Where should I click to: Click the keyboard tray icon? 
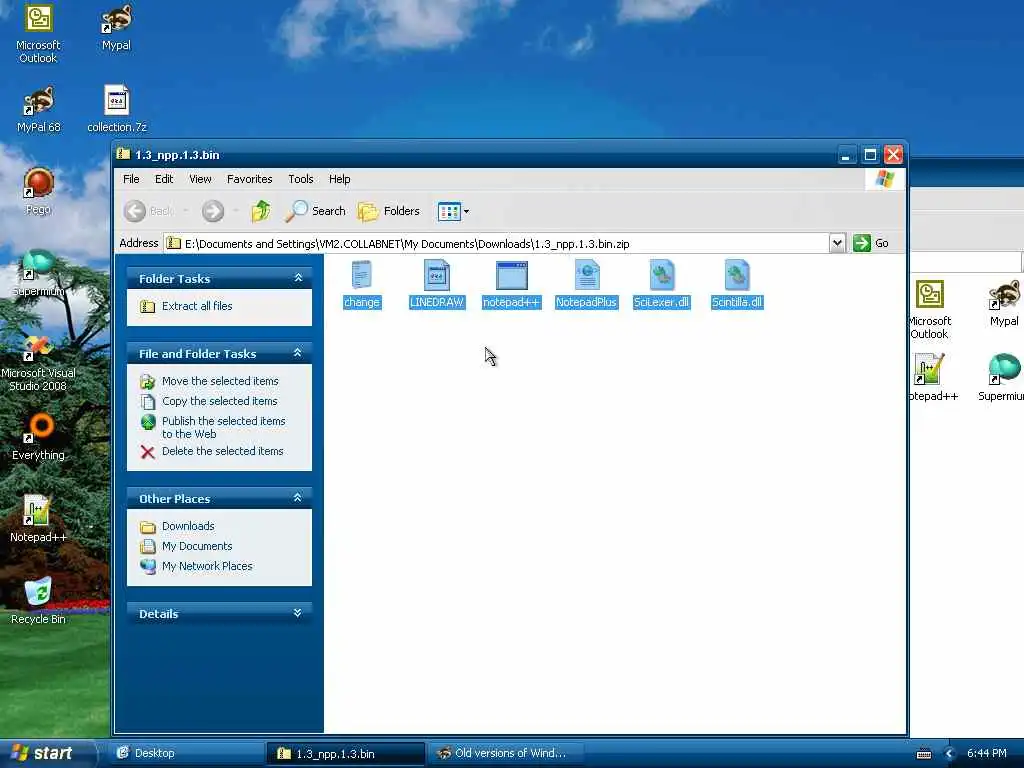pyautogui.click(x=924, y=754)
